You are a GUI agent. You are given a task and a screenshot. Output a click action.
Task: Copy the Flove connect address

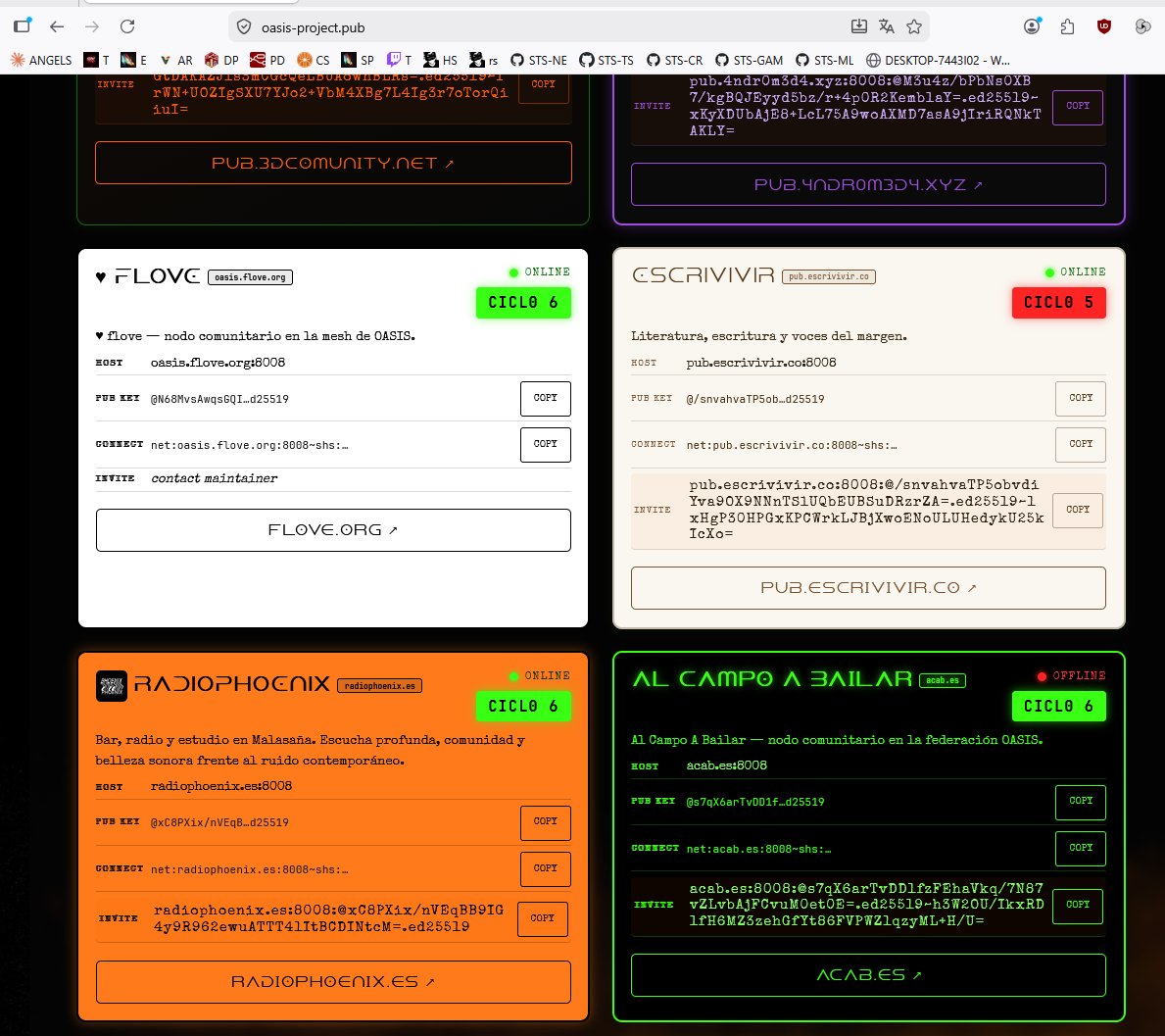click(546, 444)
